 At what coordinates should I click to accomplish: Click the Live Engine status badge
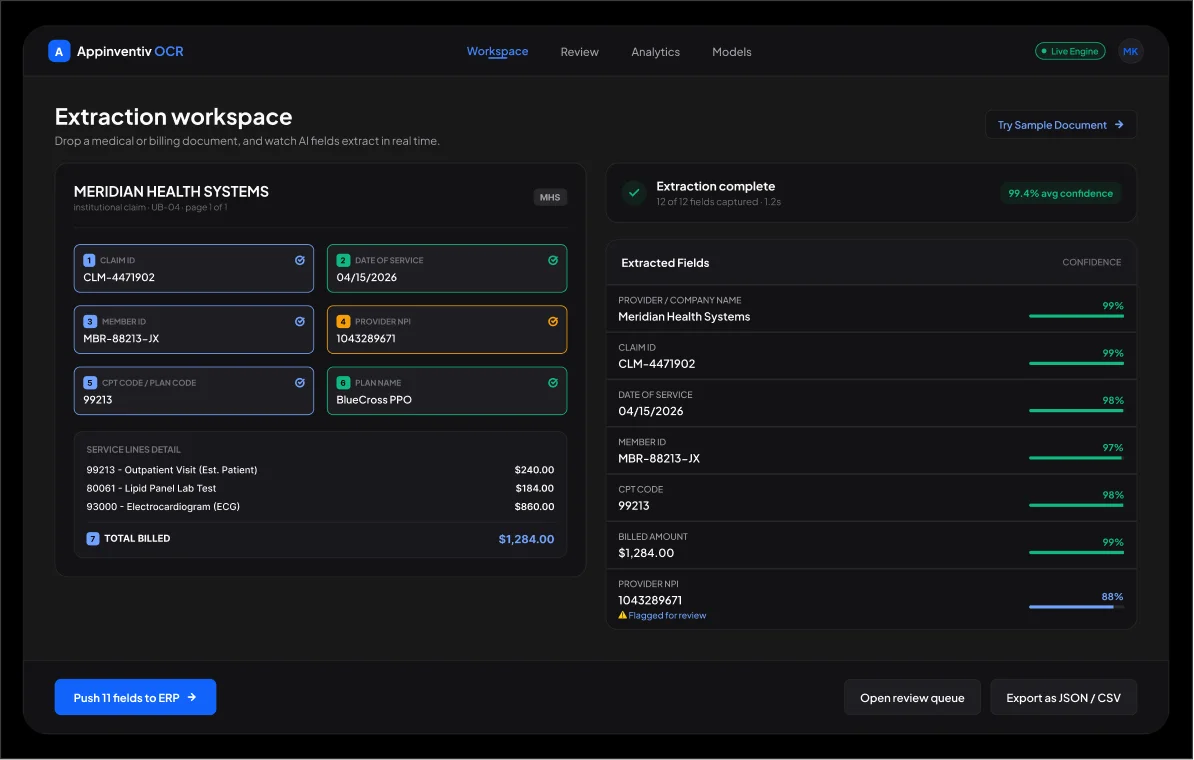[1070, 51]
